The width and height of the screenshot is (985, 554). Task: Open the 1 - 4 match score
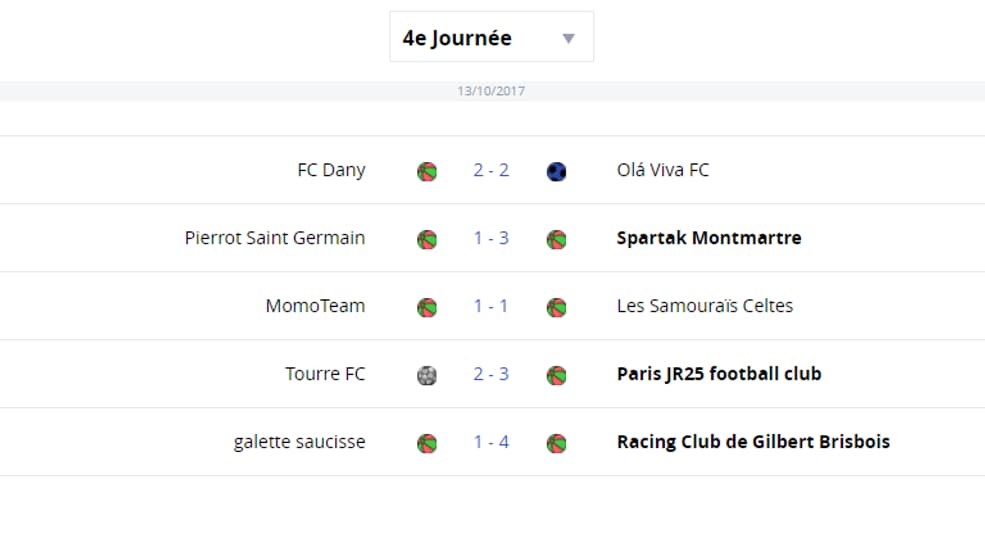point(491,442)
